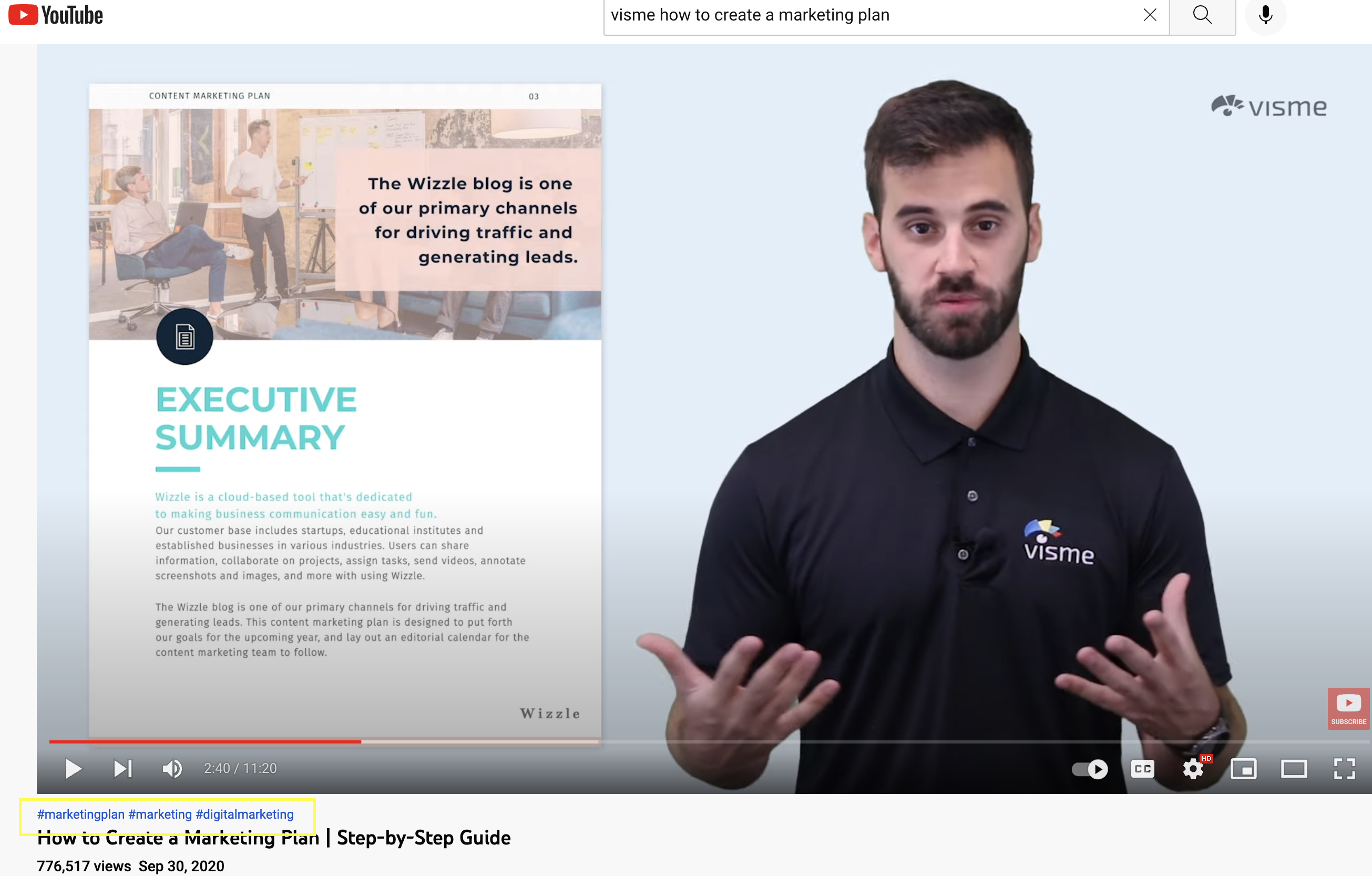Expand playback speed settings dropdown
The width and height of the screenshot is (1372, 876).
click(x=1192, y=768)
